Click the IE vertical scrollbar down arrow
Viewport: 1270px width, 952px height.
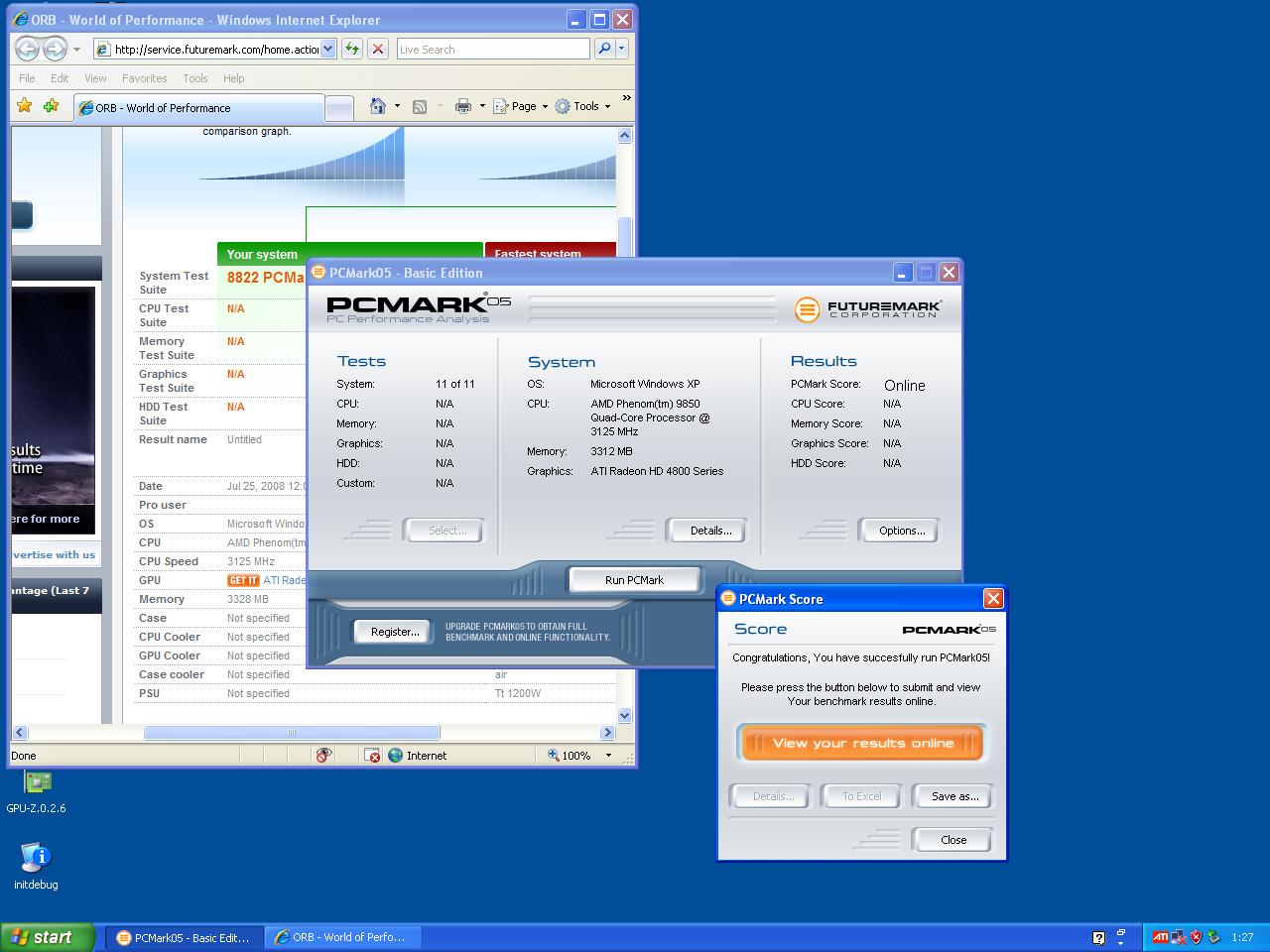[x=625, y=715]
